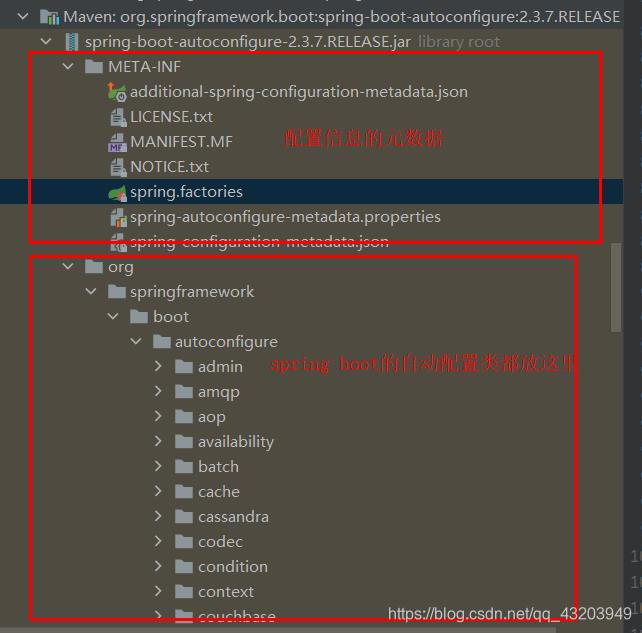Viewport: 642px width, 633px height.
Task: Click the availability folder icon
Action: click(184, 441)
